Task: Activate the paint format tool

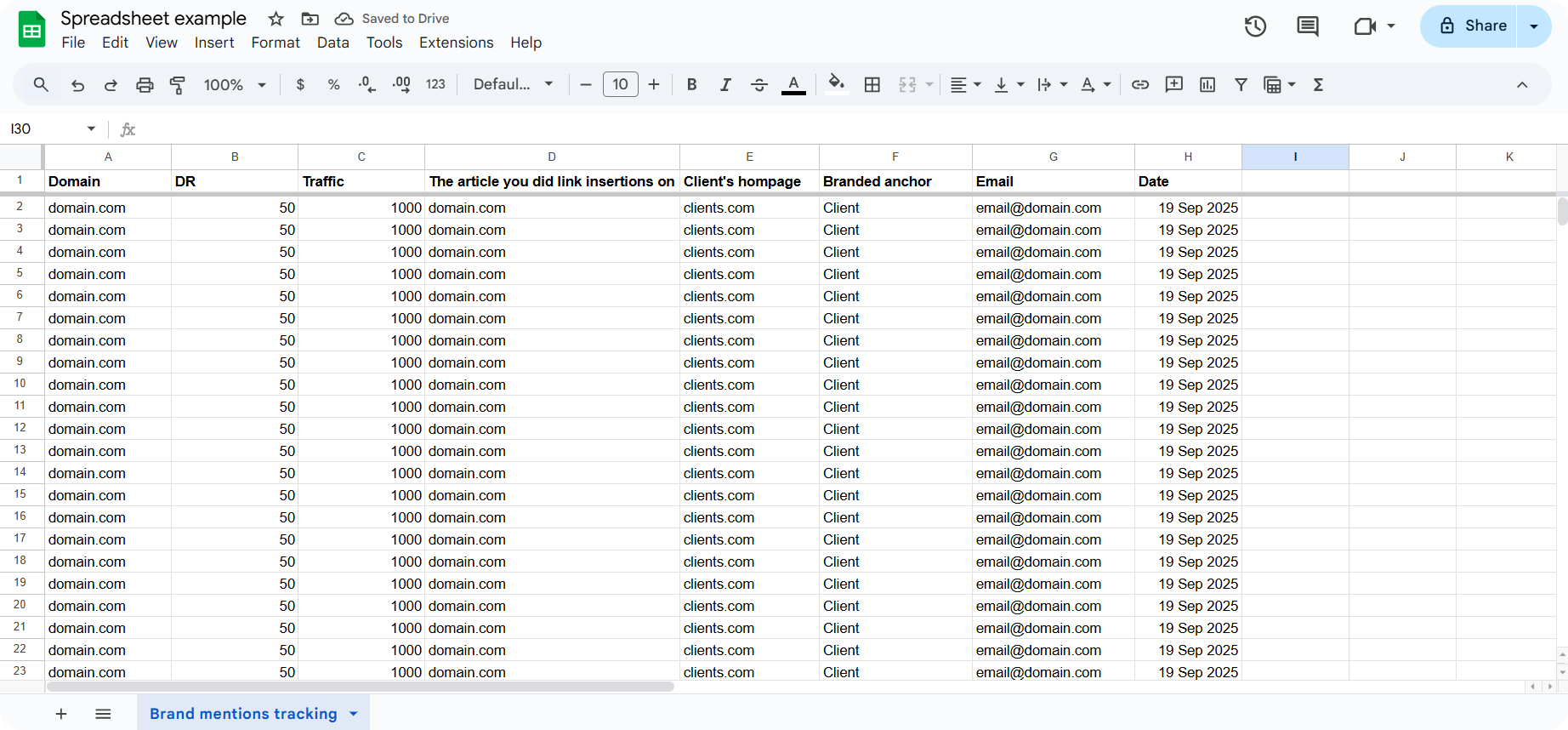Action: click(x=178, y=84)
